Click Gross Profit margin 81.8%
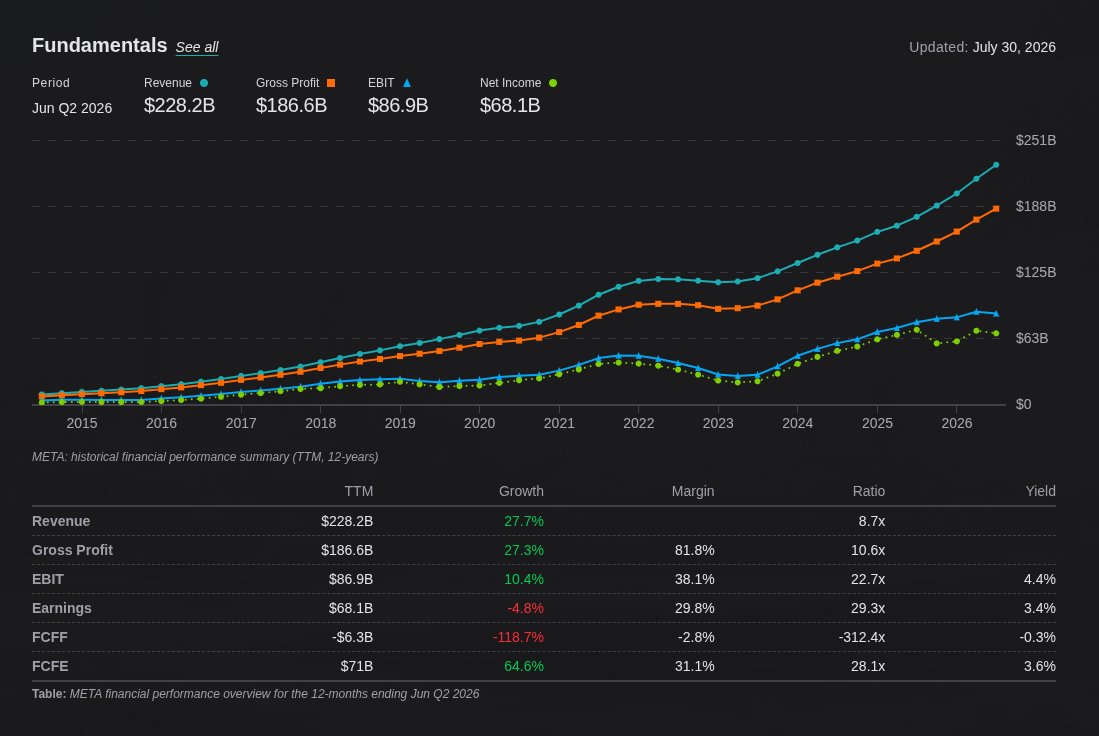This screenshot has width=1099, height=736. (695, 550)
